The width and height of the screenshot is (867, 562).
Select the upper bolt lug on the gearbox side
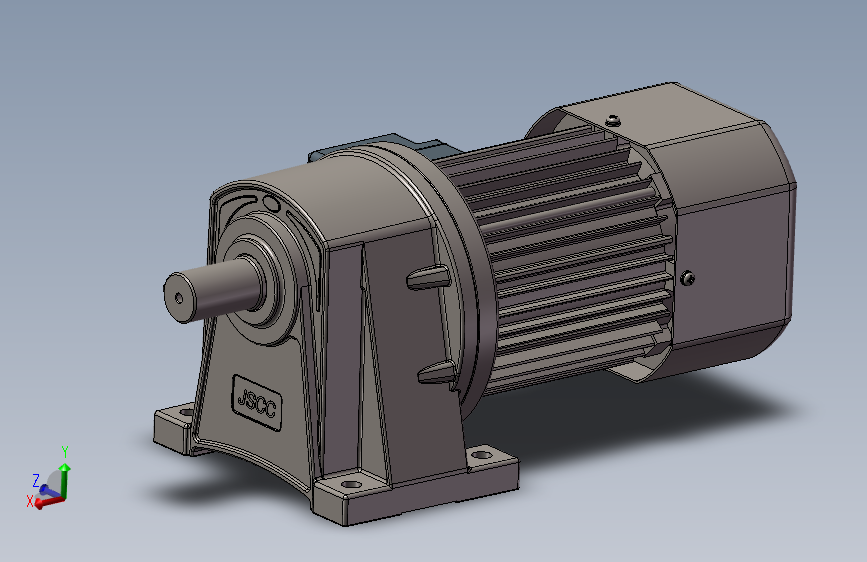(429, 277)
